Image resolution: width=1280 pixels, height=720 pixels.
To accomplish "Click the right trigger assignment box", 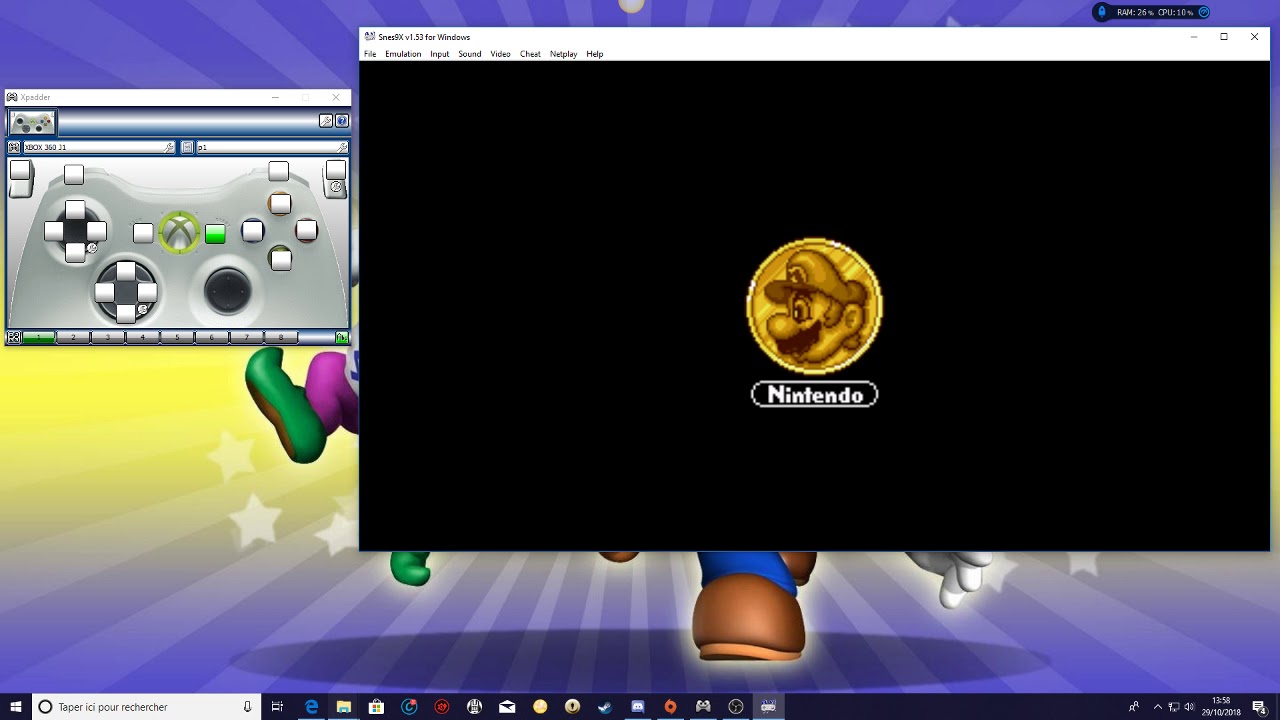I will pos(336,169).
